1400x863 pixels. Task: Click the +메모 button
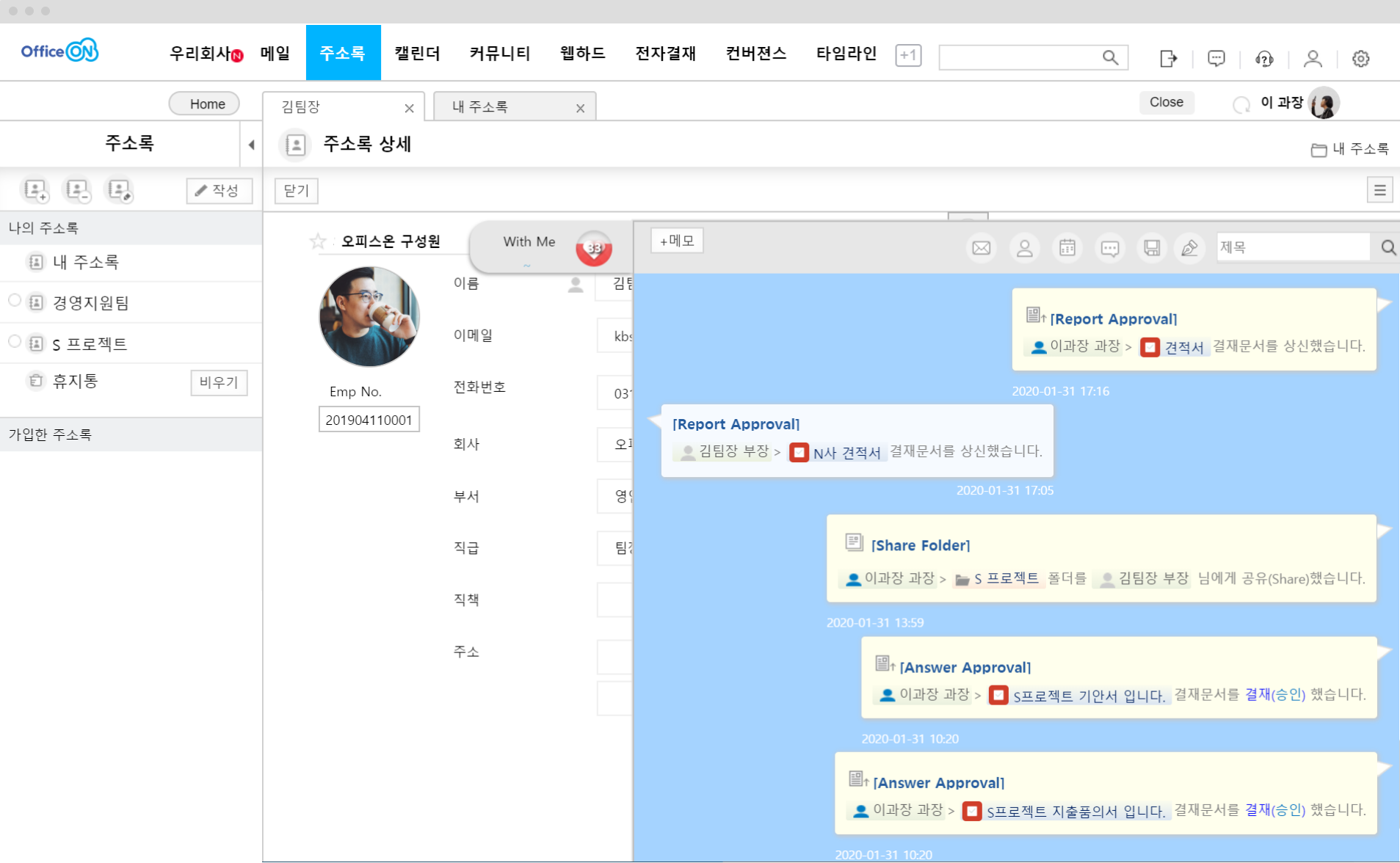[x=676, y=241]
